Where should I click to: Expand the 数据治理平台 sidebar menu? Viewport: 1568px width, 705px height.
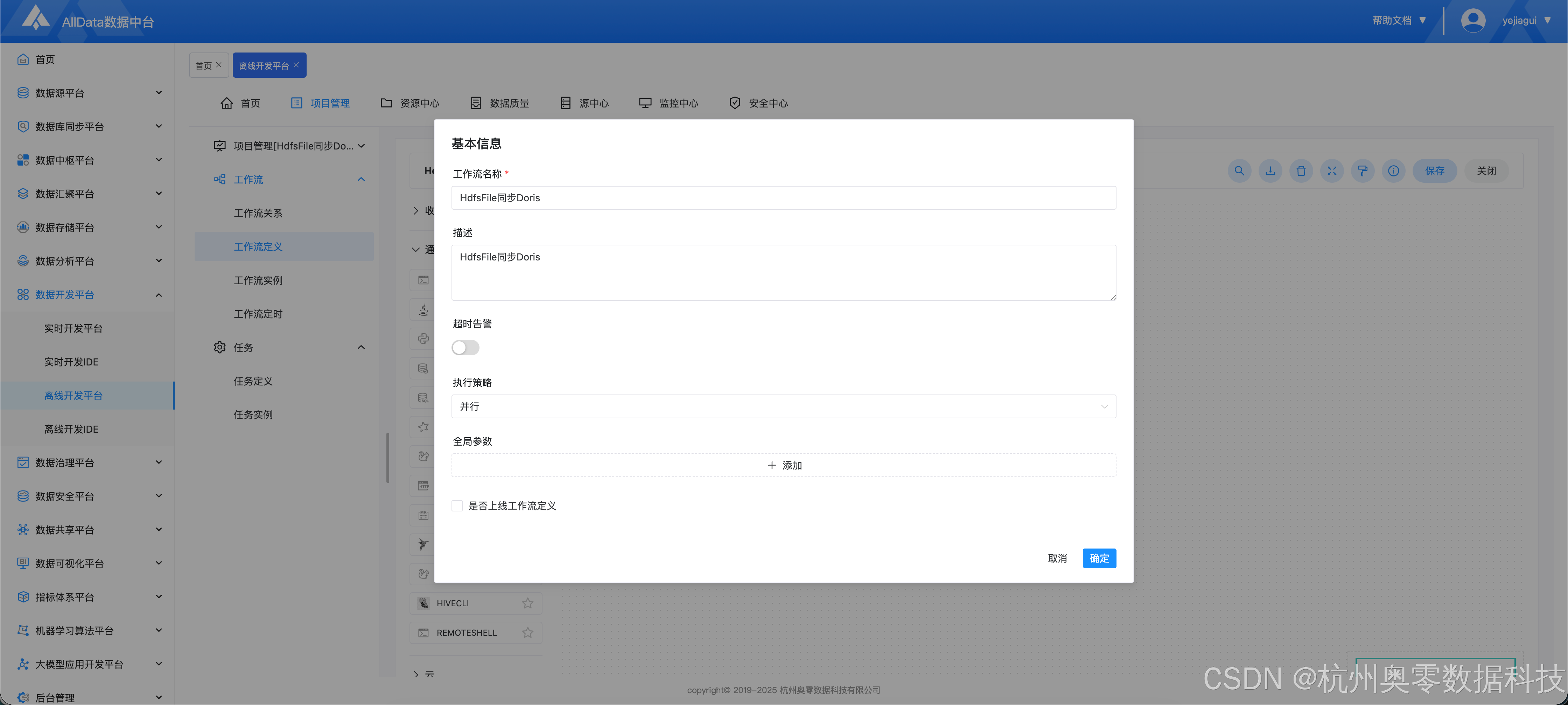pyautogui.click(x=87, y=463)
